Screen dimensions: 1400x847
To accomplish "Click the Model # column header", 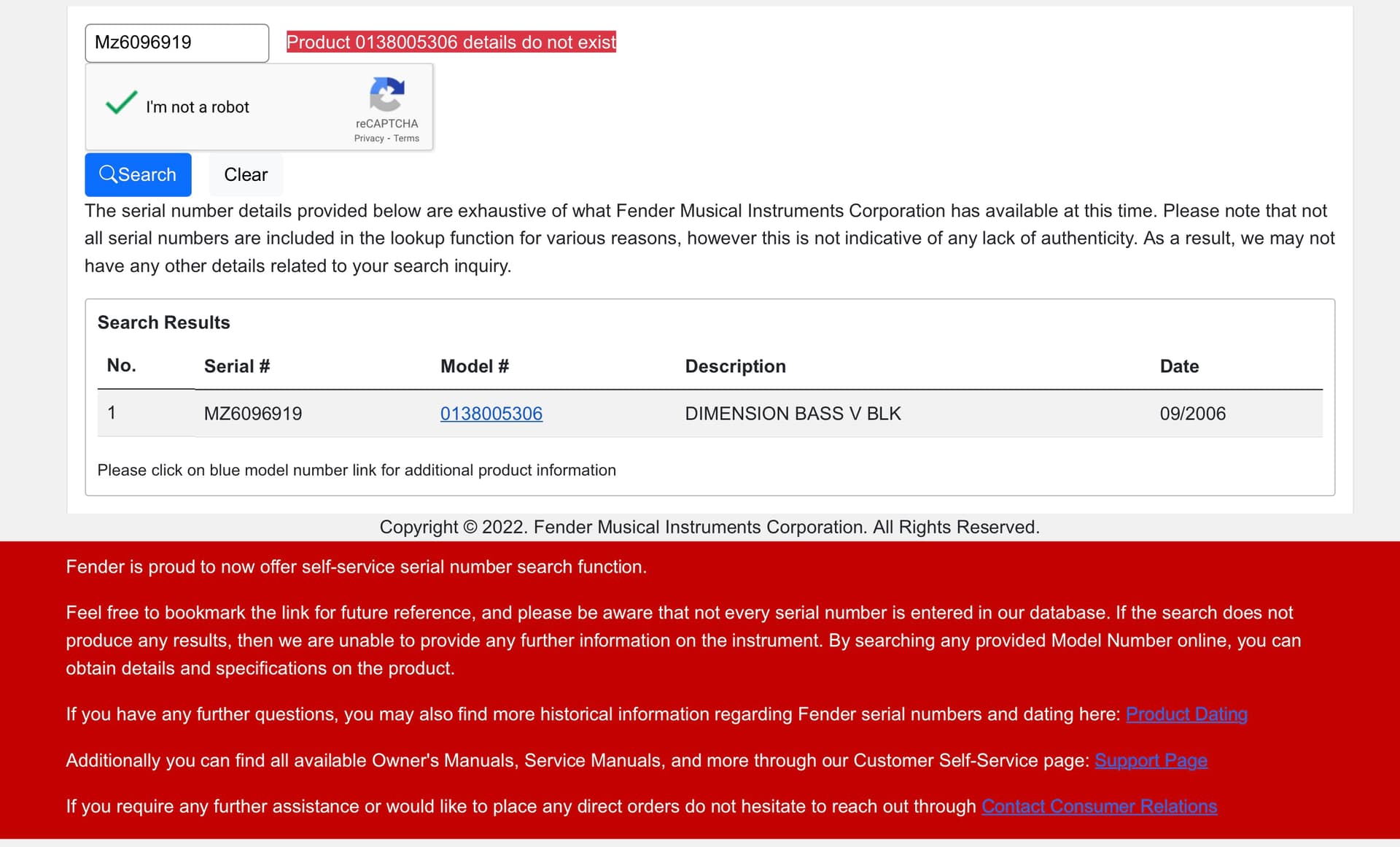I will (474, 366).
